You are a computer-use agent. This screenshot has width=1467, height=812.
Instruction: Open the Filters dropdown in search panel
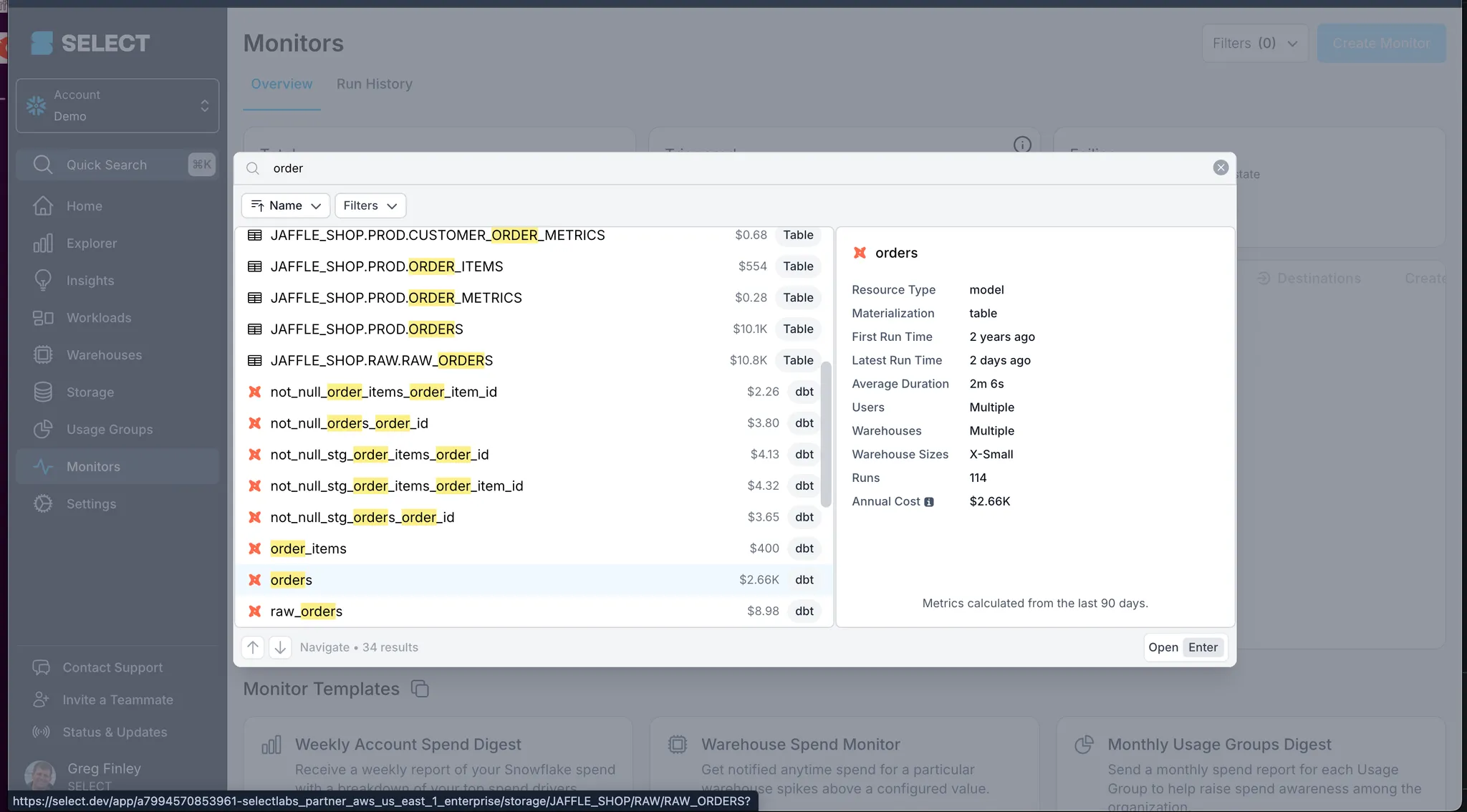[x=370, y=206]
